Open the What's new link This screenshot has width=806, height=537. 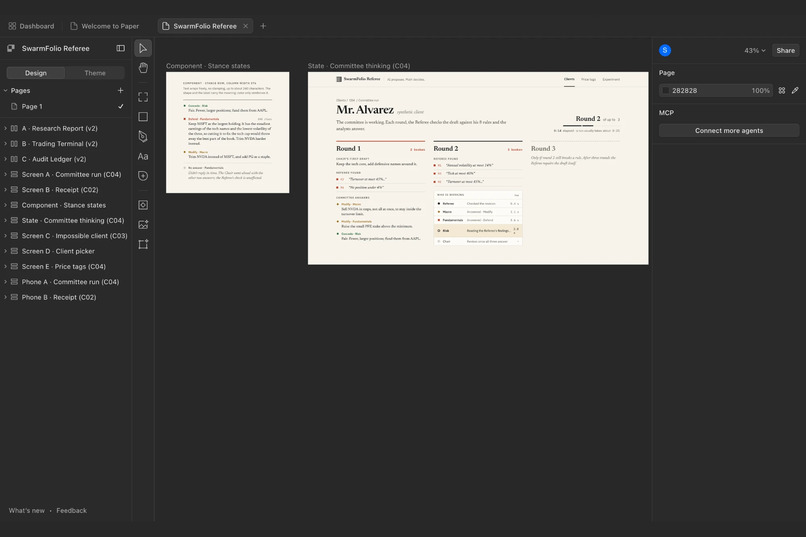27,511
